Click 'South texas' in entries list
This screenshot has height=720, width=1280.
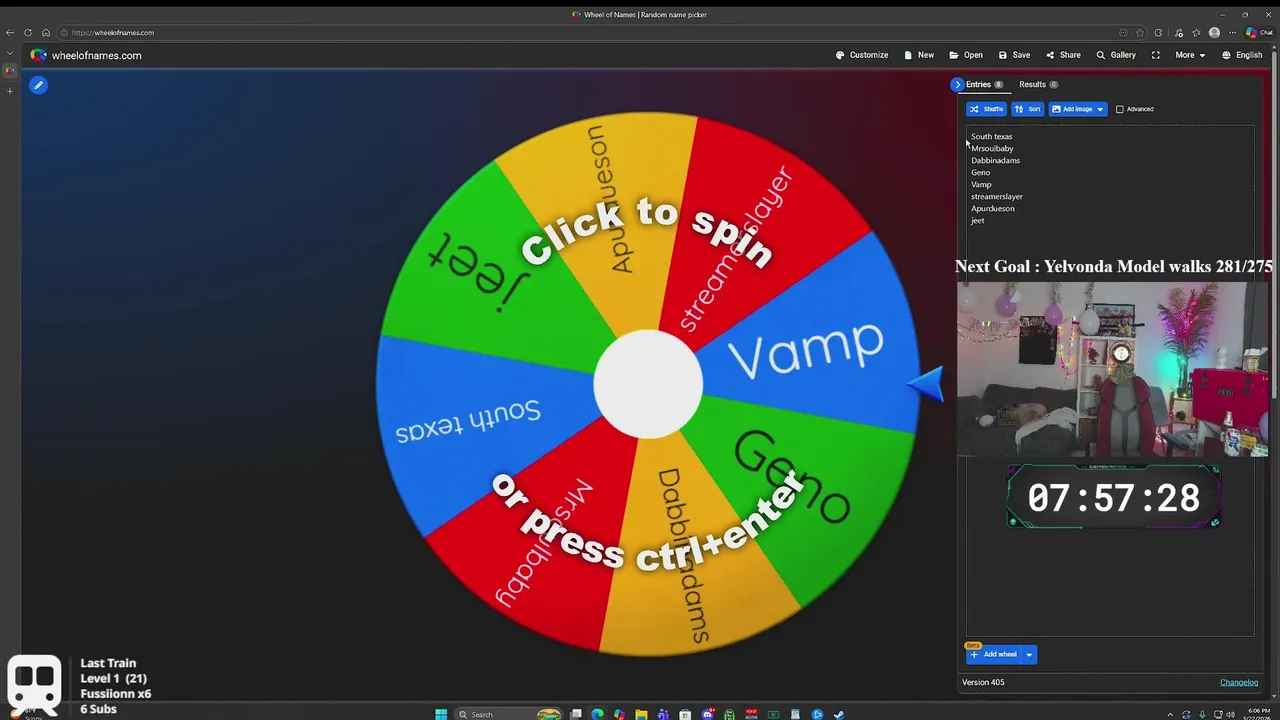click(991, 136)
